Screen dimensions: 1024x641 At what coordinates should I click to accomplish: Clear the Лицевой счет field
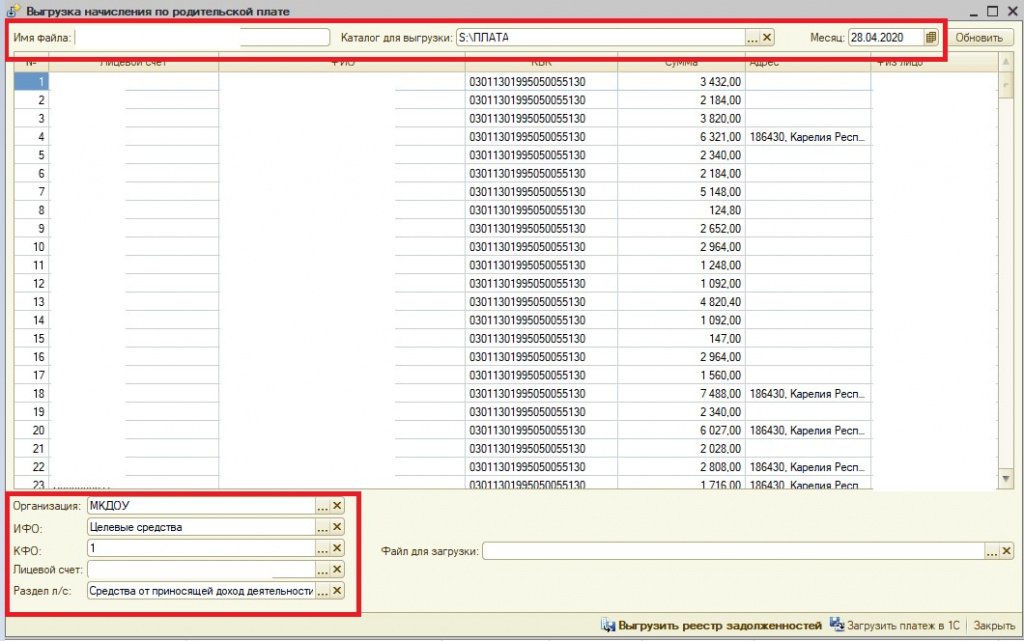[337, 569]
